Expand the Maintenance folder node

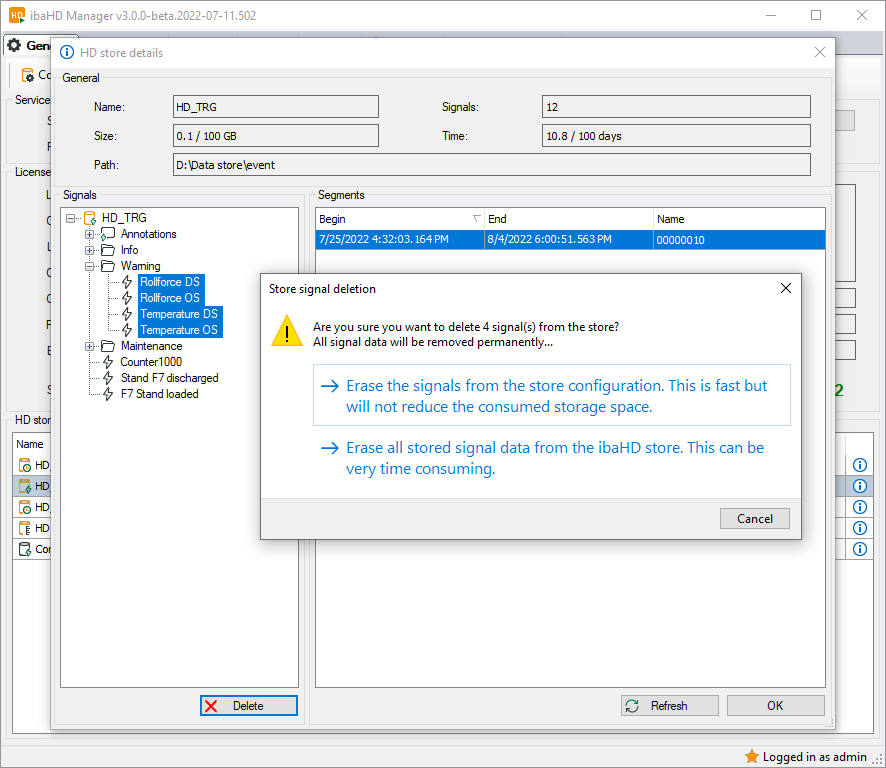89,346
